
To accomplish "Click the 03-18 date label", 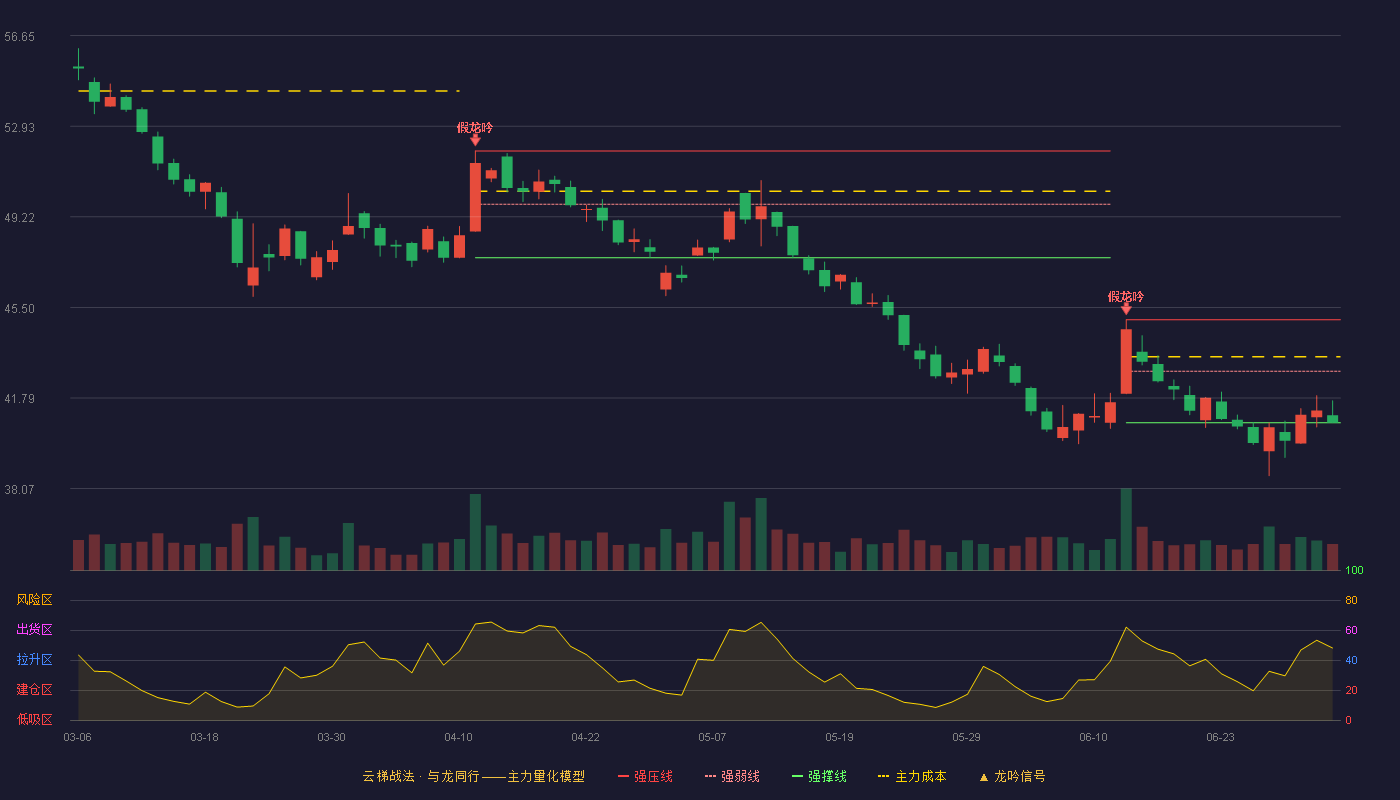I will (204, 737).
